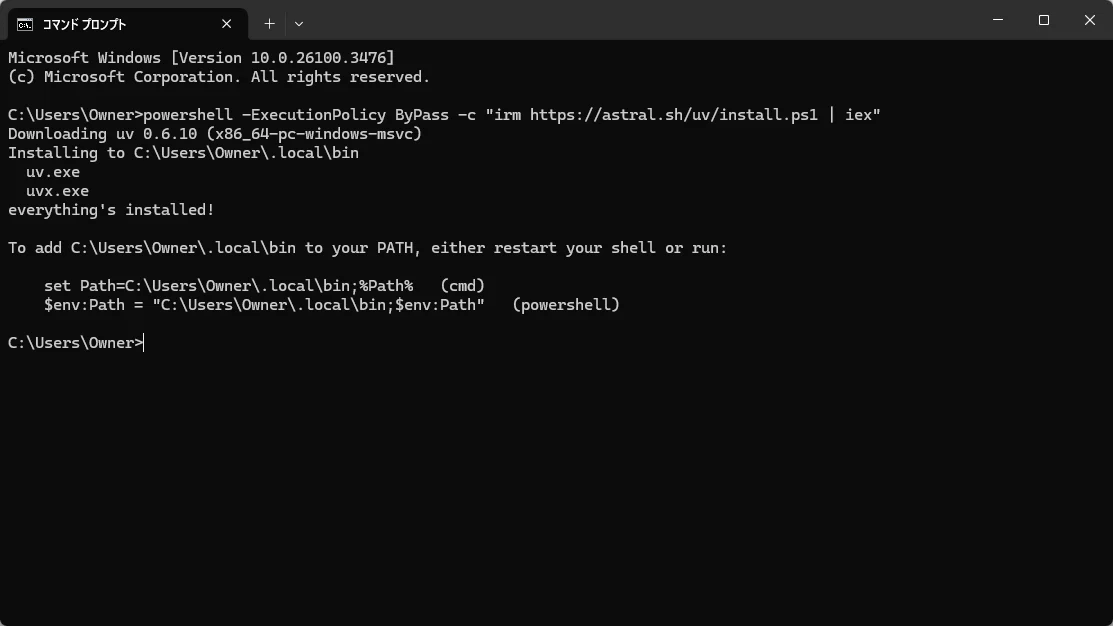Click the empty title bar area beside tabs
1113x626 pixels.
639,20
